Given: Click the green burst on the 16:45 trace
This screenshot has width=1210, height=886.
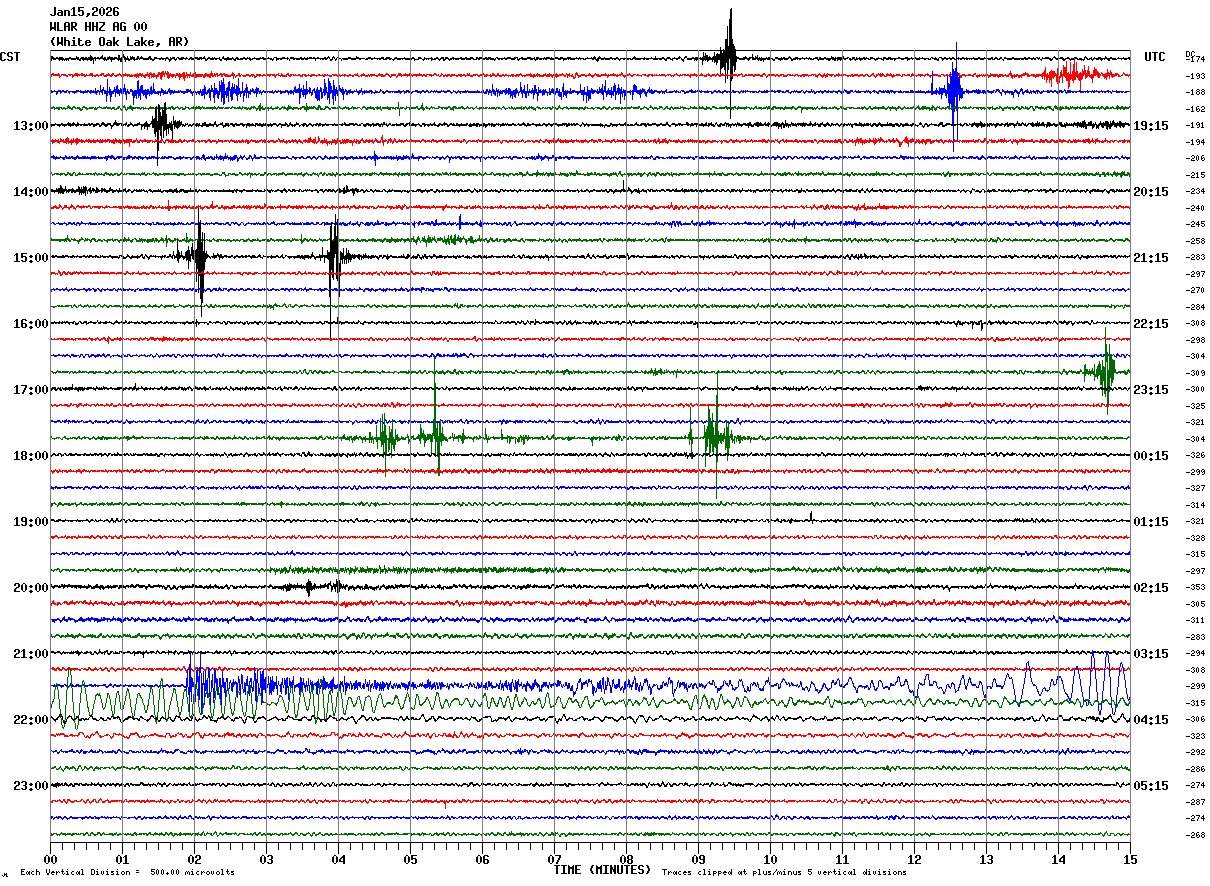Looking at the screenshot, I should [1105, 371].
